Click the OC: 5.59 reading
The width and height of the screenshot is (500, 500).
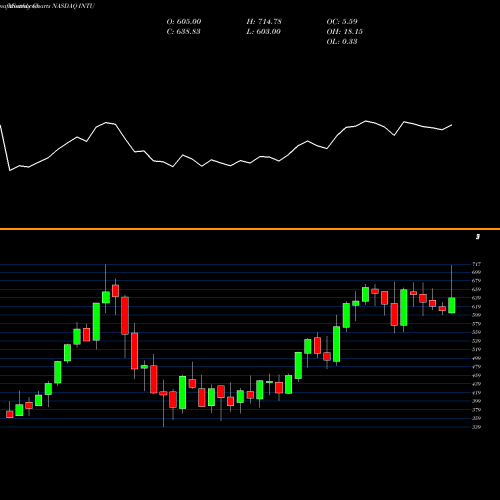(x=342, y=22)
